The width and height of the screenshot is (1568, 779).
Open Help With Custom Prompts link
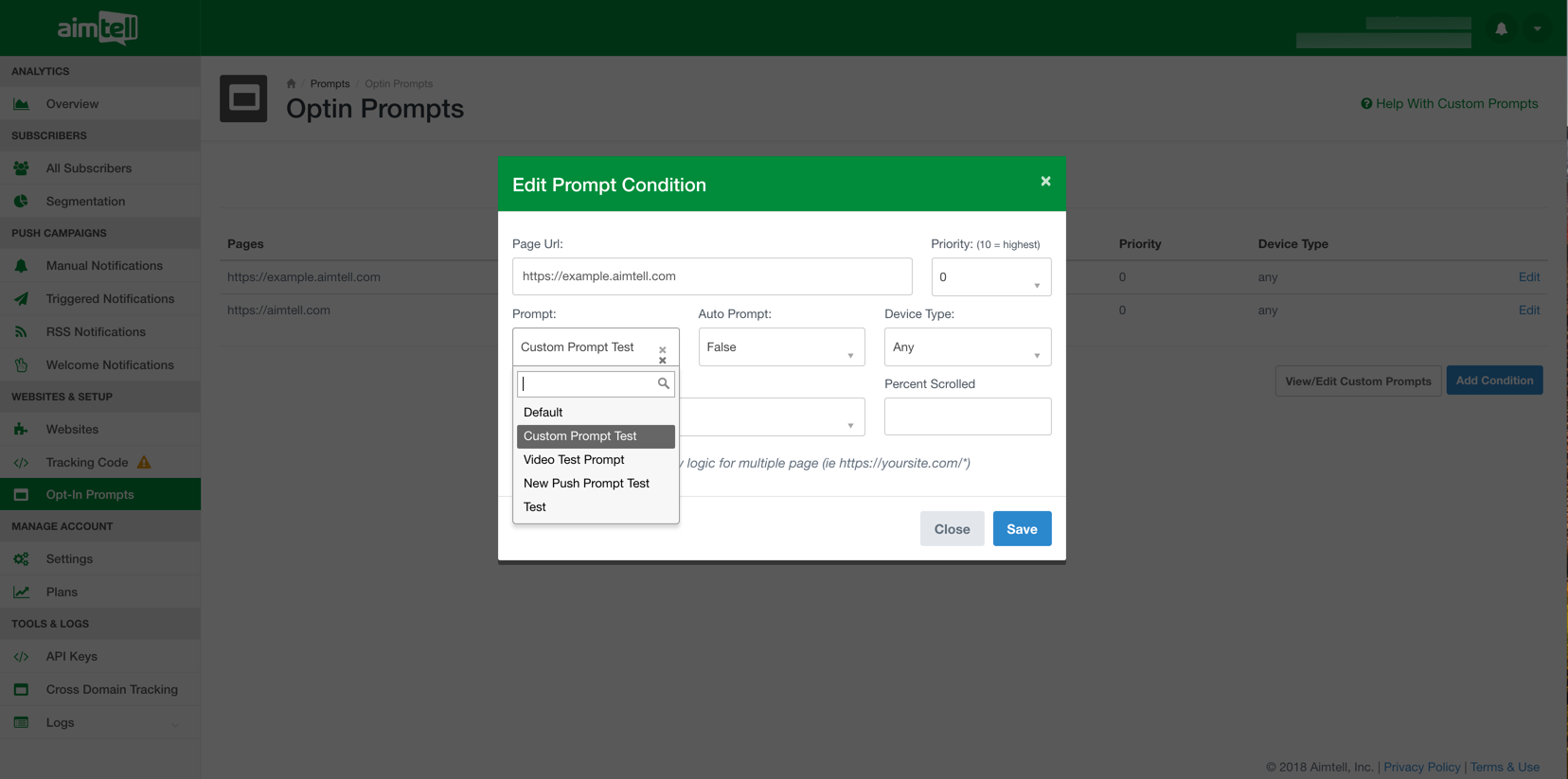pyautogui.click(x=1449, y=104)
